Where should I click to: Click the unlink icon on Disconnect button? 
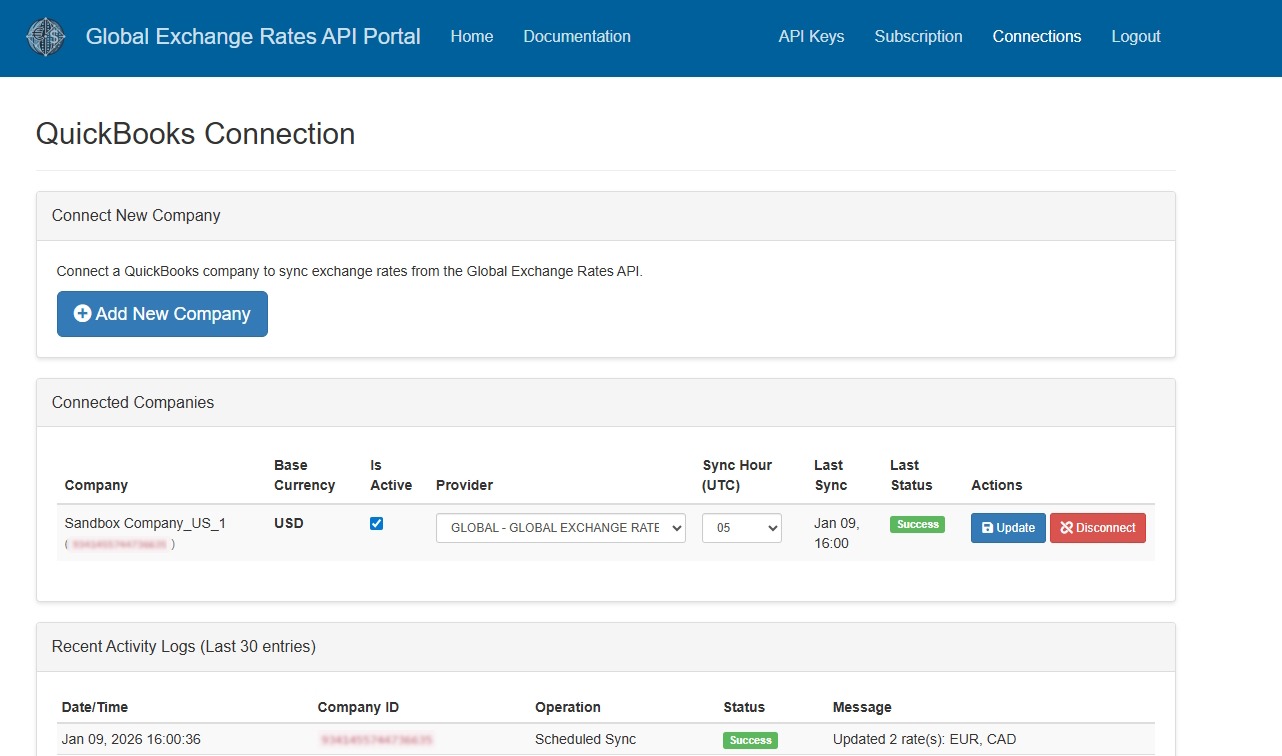pyautogui.click(x=1067, y=528)
